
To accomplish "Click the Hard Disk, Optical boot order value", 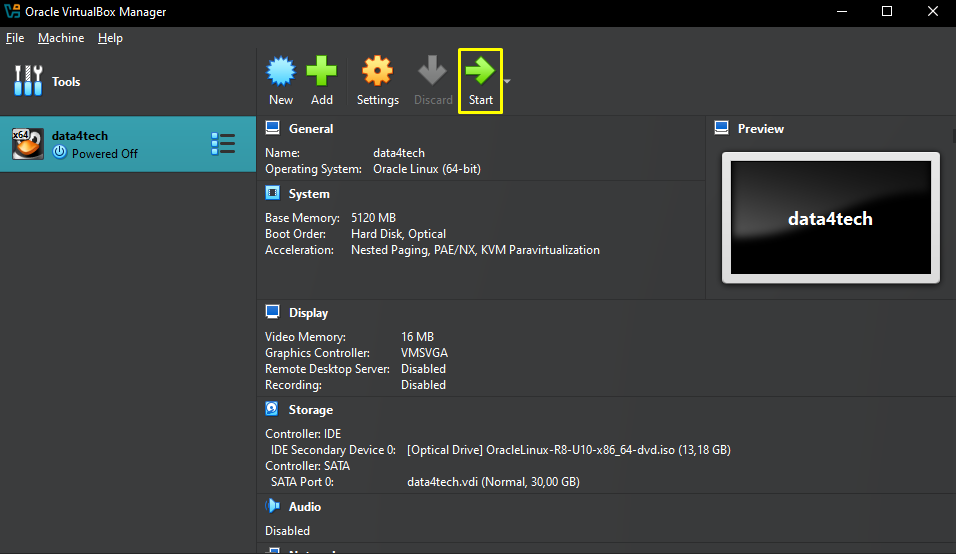I will [398, 234].
